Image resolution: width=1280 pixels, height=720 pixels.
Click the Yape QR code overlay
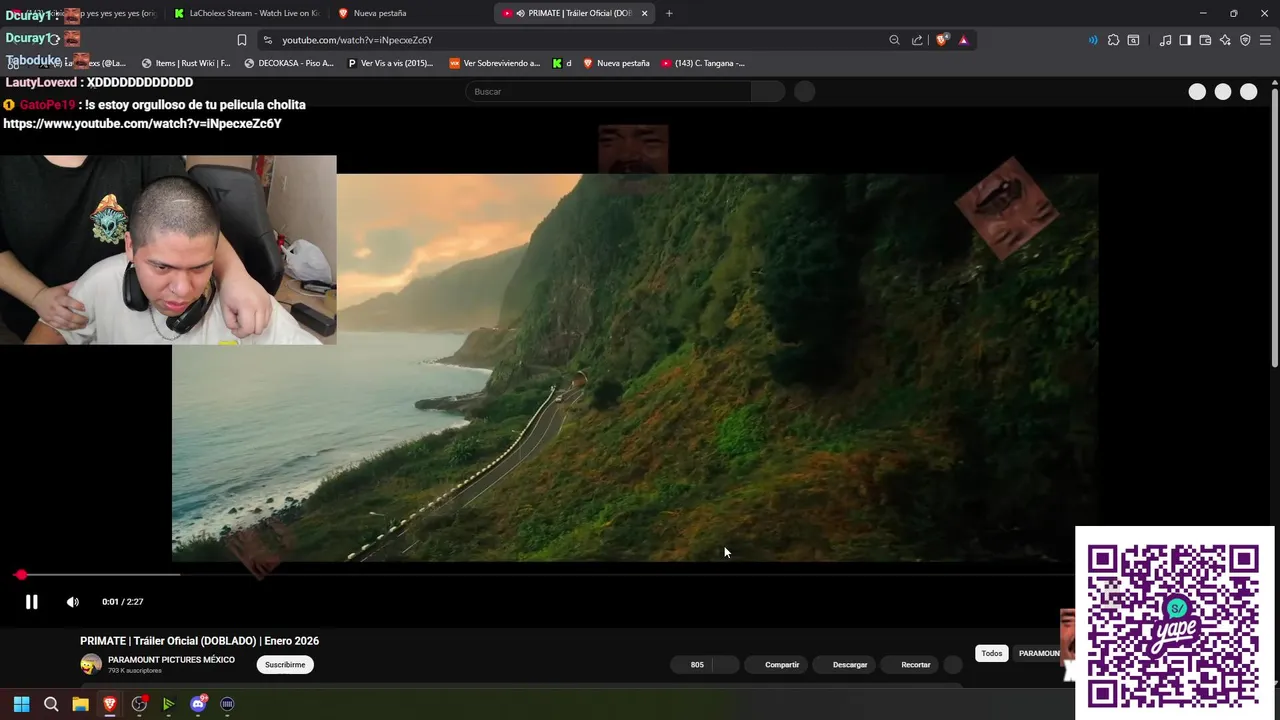[x=1175, y=625]
